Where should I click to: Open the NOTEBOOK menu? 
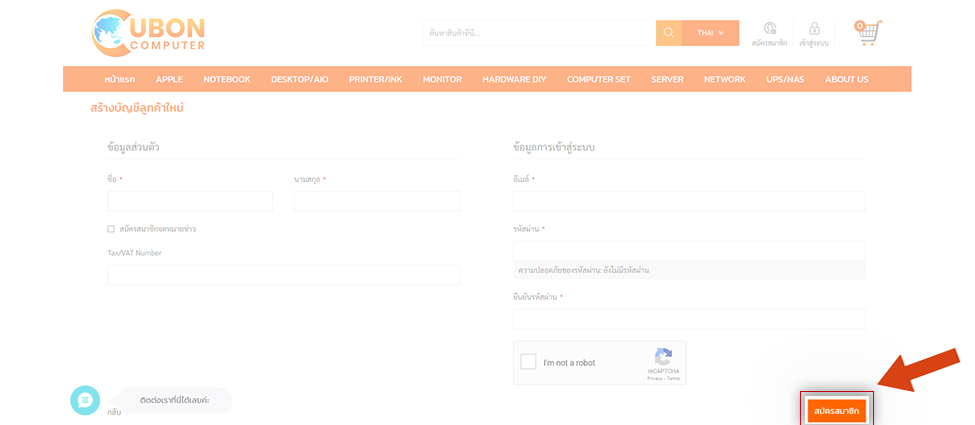coord(226,79)
